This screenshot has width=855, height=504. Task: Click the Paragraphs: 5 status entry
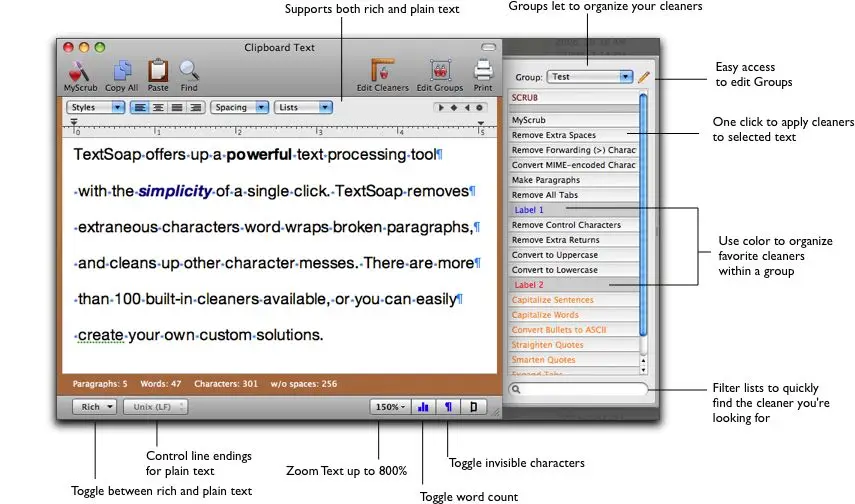[100, 384]
